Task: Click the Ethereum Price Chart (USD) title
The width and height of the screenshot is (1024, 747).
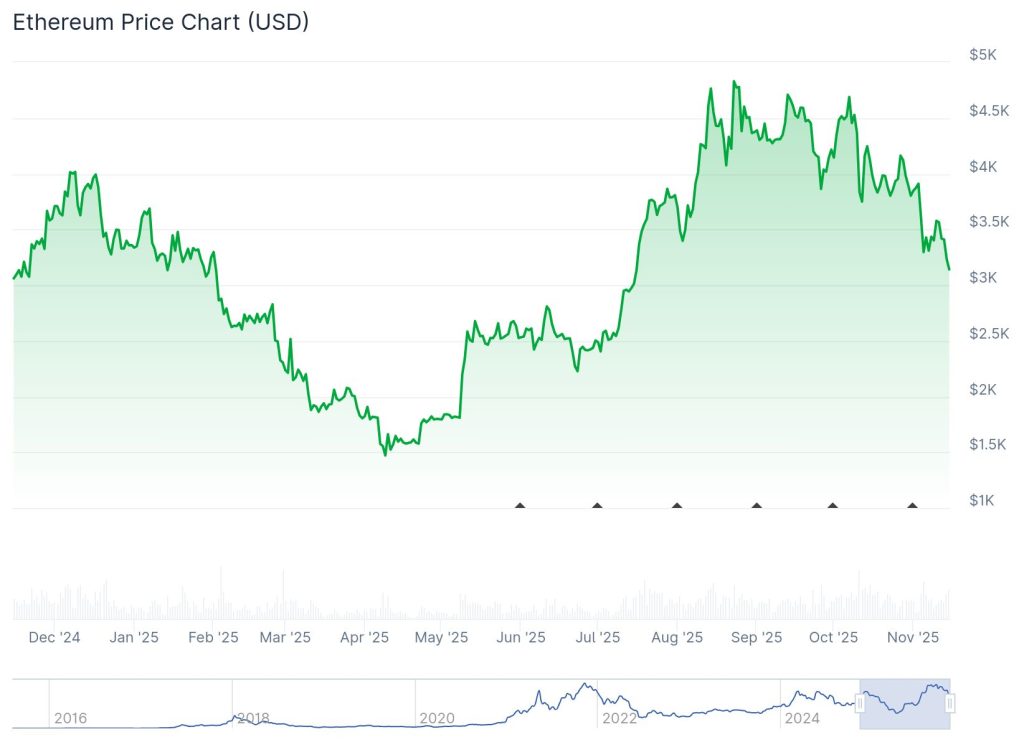Action: pyautogui.click(x=160, y=23)
